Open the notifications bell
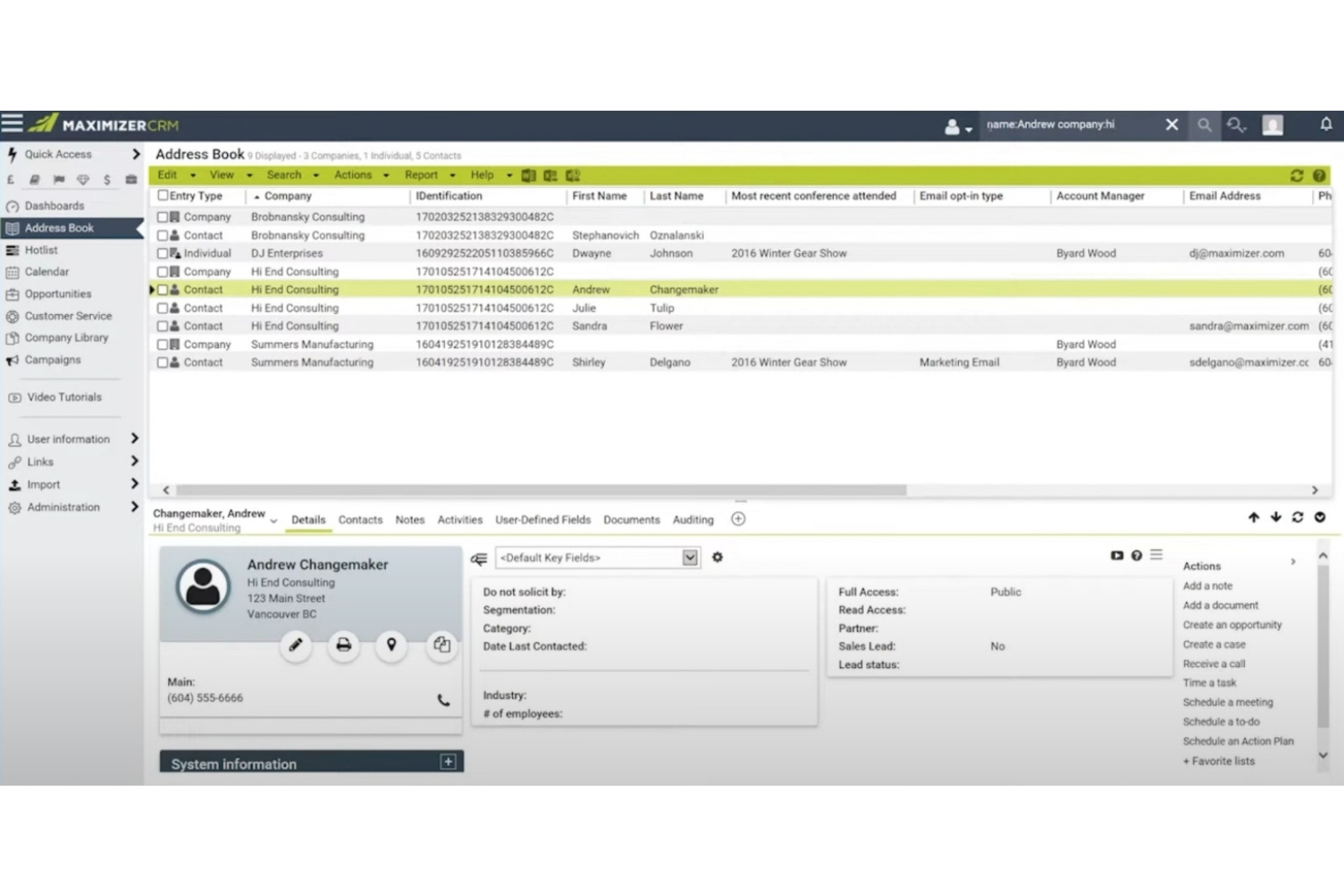This screenshot has height=896, width=1344. tap(1326, 124)
